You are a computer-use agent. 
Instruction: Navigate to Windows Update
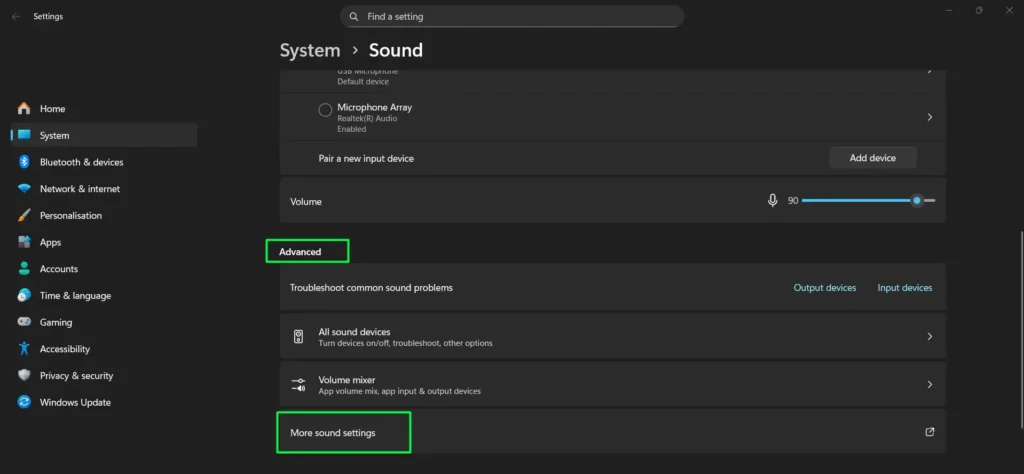pyautogui.click(x=104, y=402)
